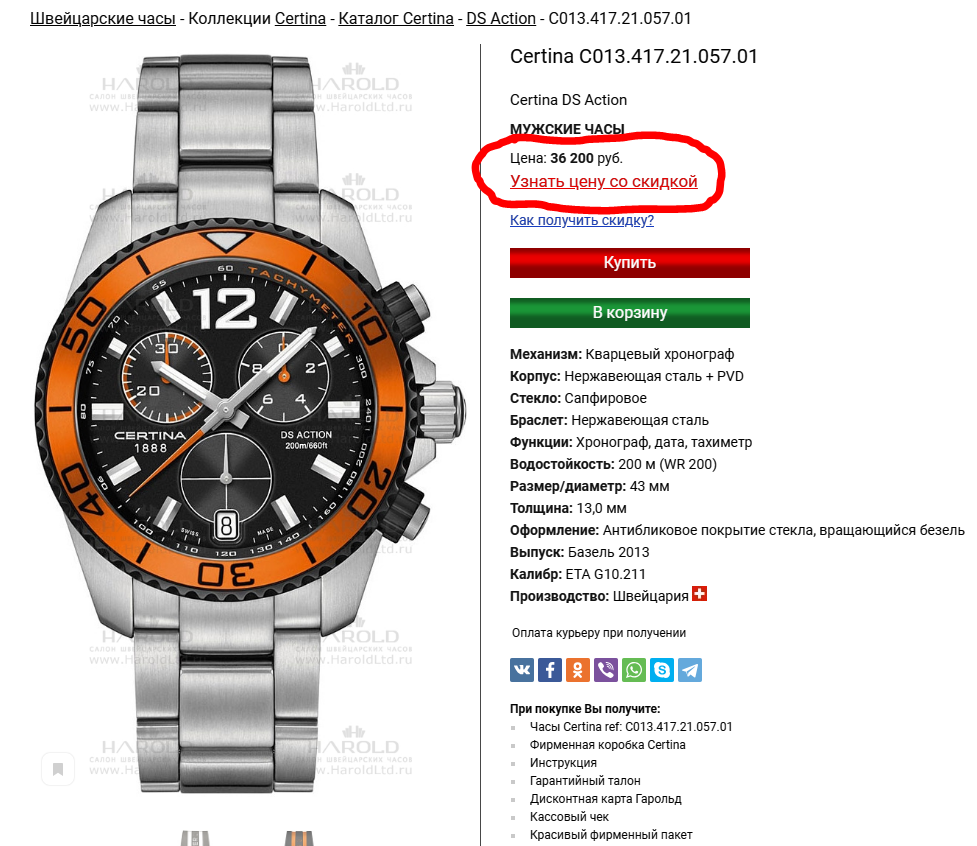This screenshot has height=846, width=977.
Task: Share the watch via WhatsApp
Action: pos(634,670)
